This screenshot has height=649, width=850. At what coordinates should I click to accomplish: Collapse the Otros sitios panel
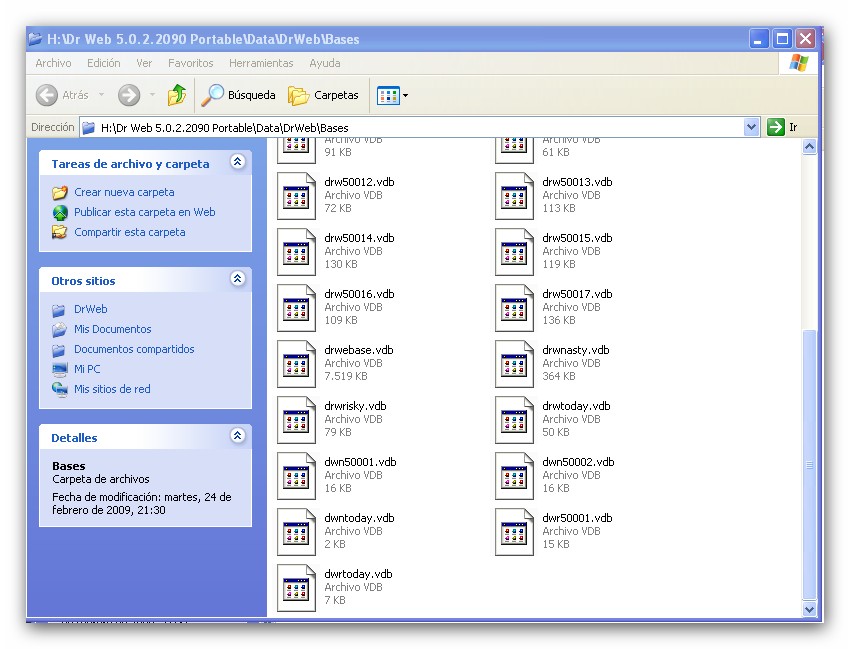tap(237, 279)
